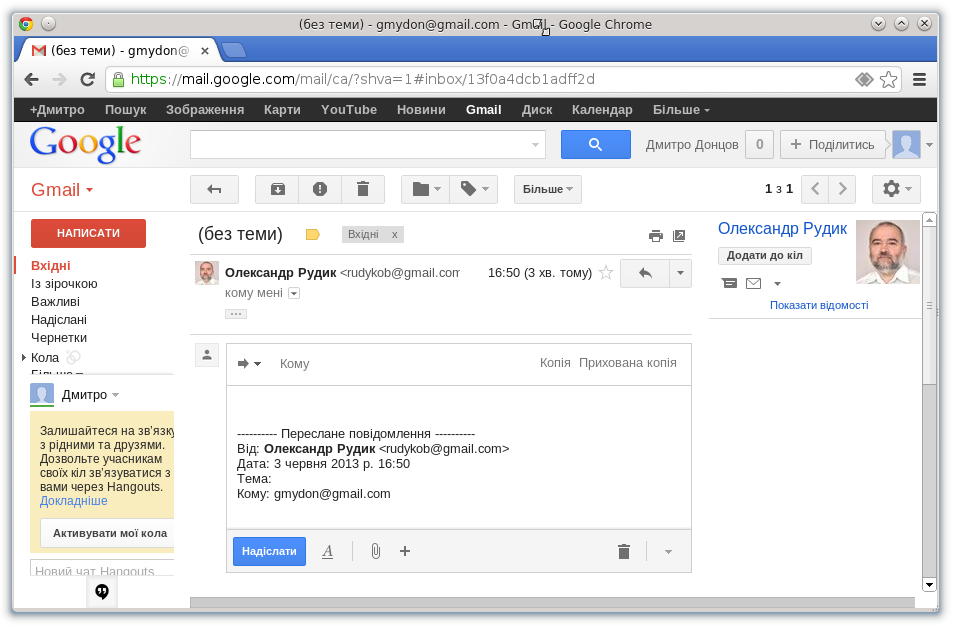Click the plus insert options icon
The height and width of the screenshot is (627, 953).
coord(405,551)
